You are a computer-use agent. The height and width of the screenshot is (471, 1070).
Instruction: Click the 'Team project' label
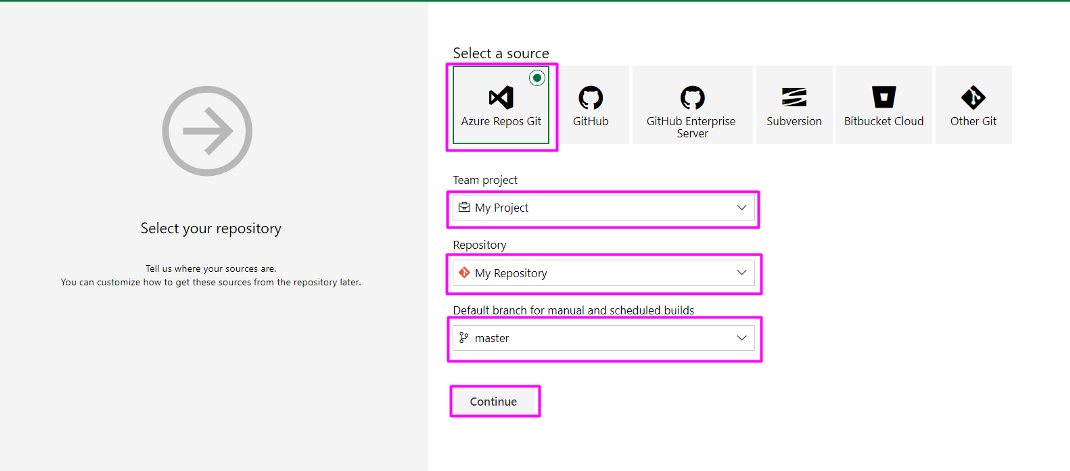485,180
